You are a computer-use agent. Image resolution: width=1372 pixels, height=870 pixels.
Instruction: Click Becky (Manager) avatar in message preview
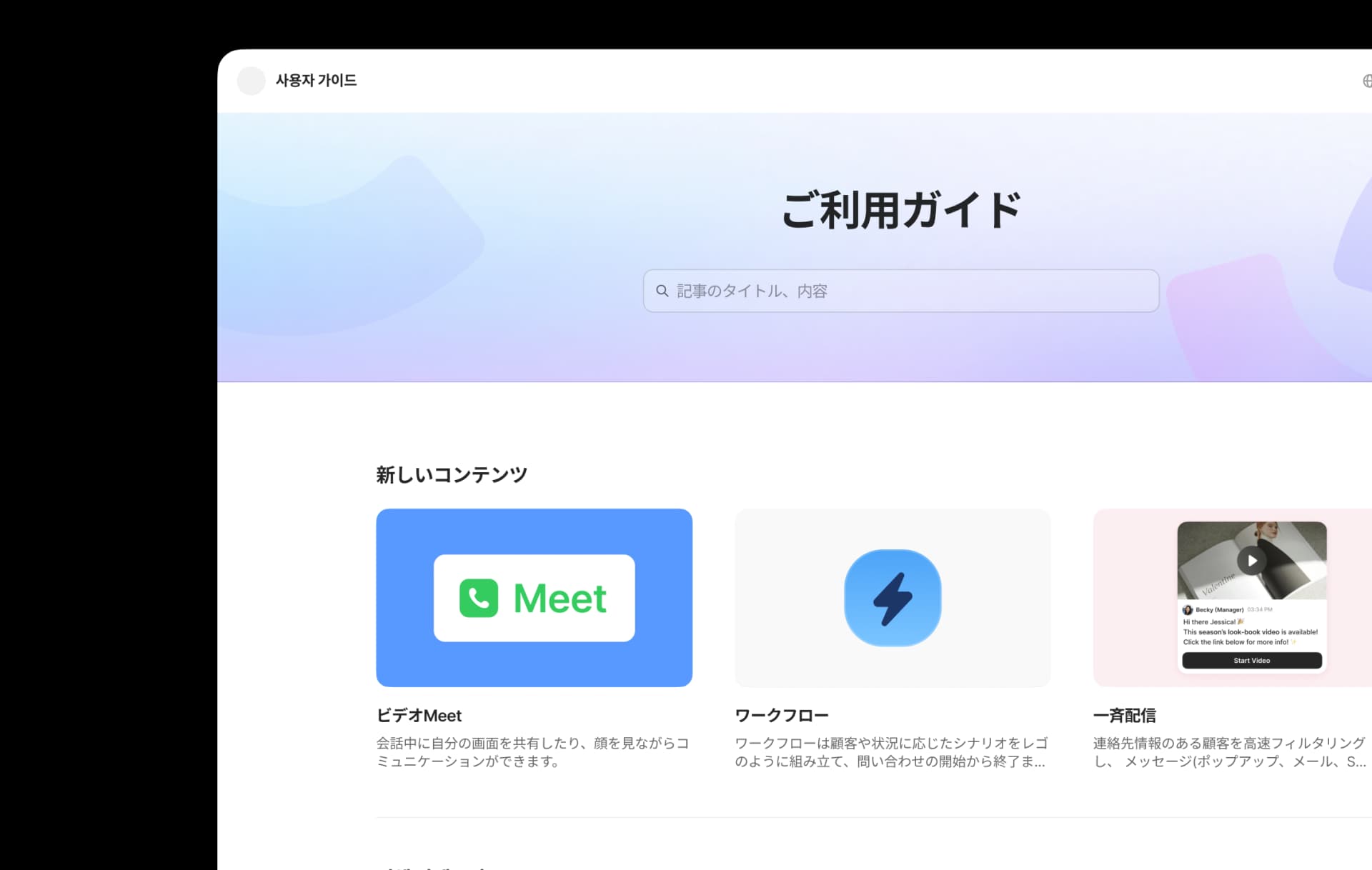pos(1188,610)
